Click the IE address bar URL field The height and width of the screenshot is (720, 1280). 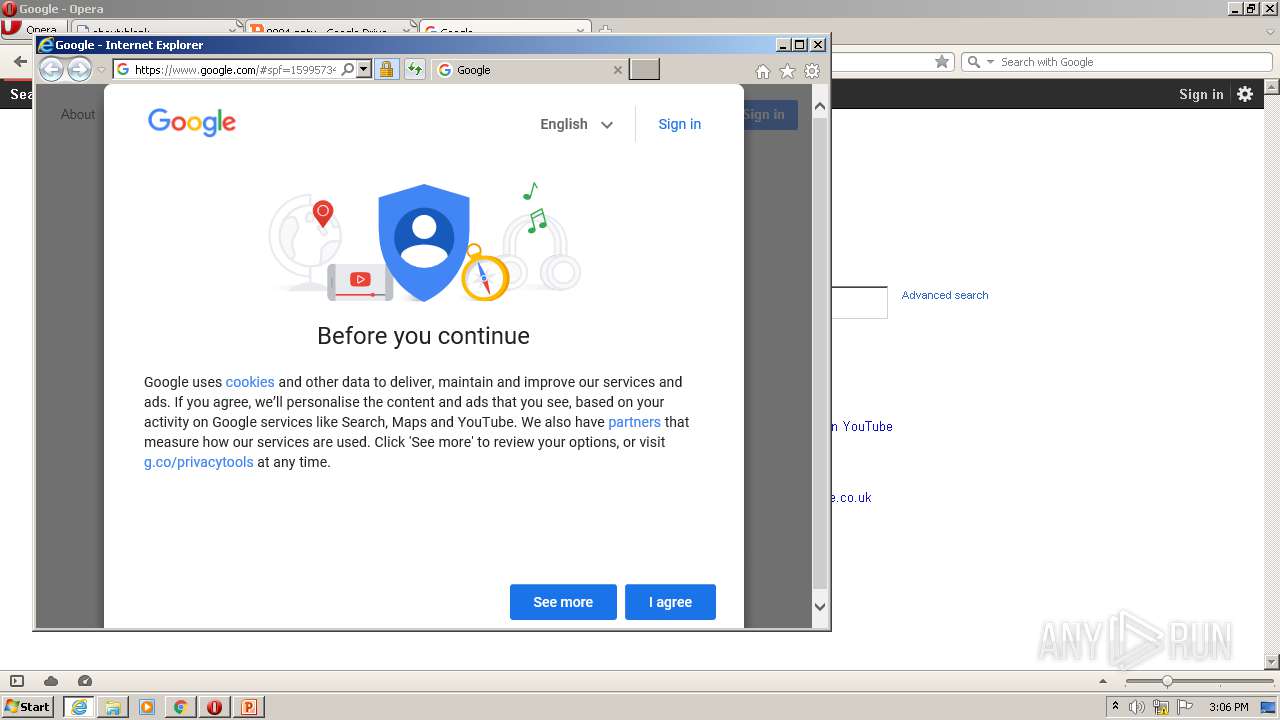pyautogui.click(x=235, y=70)
